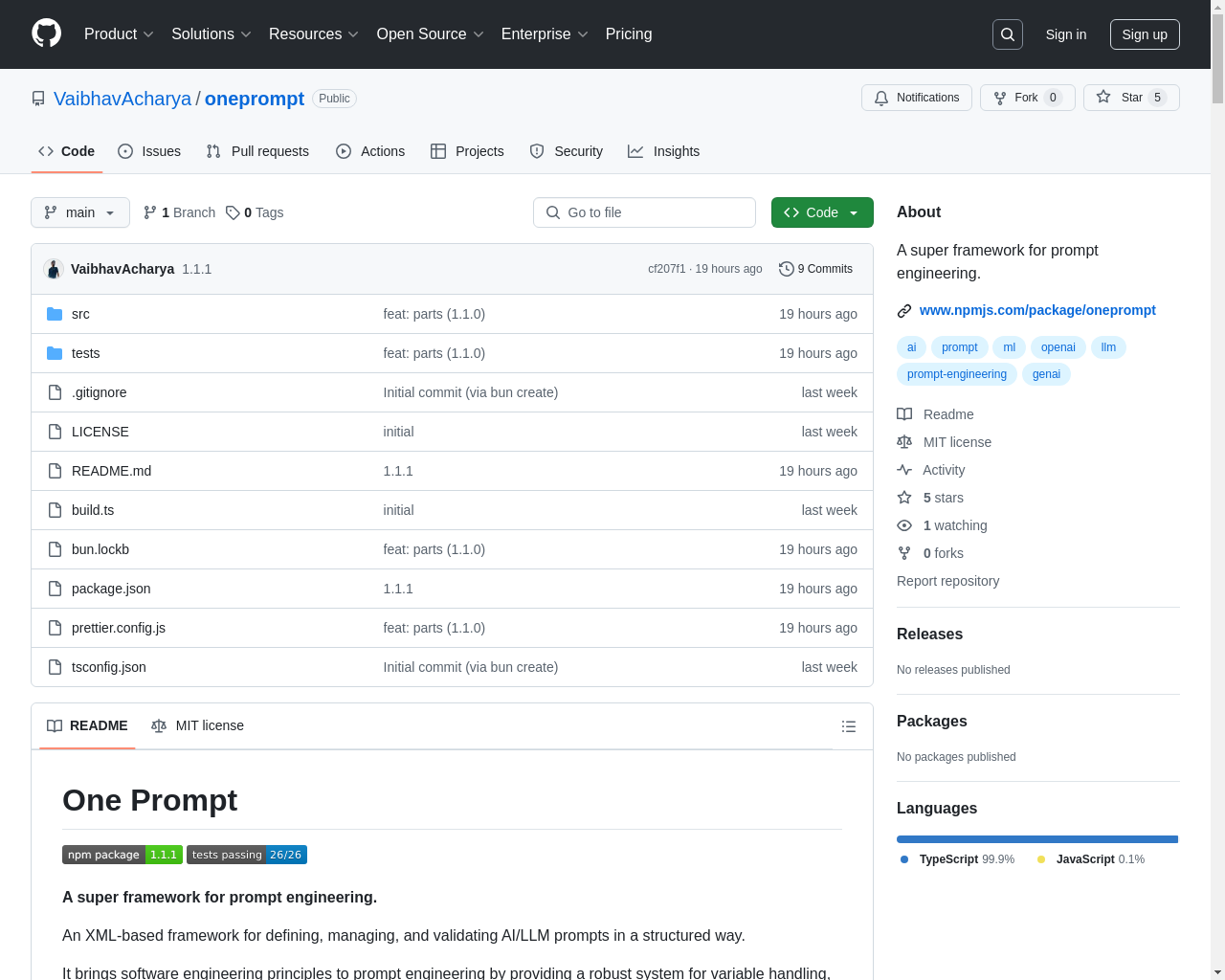Click the branch icon next to 1 Branch

(150, 212)
